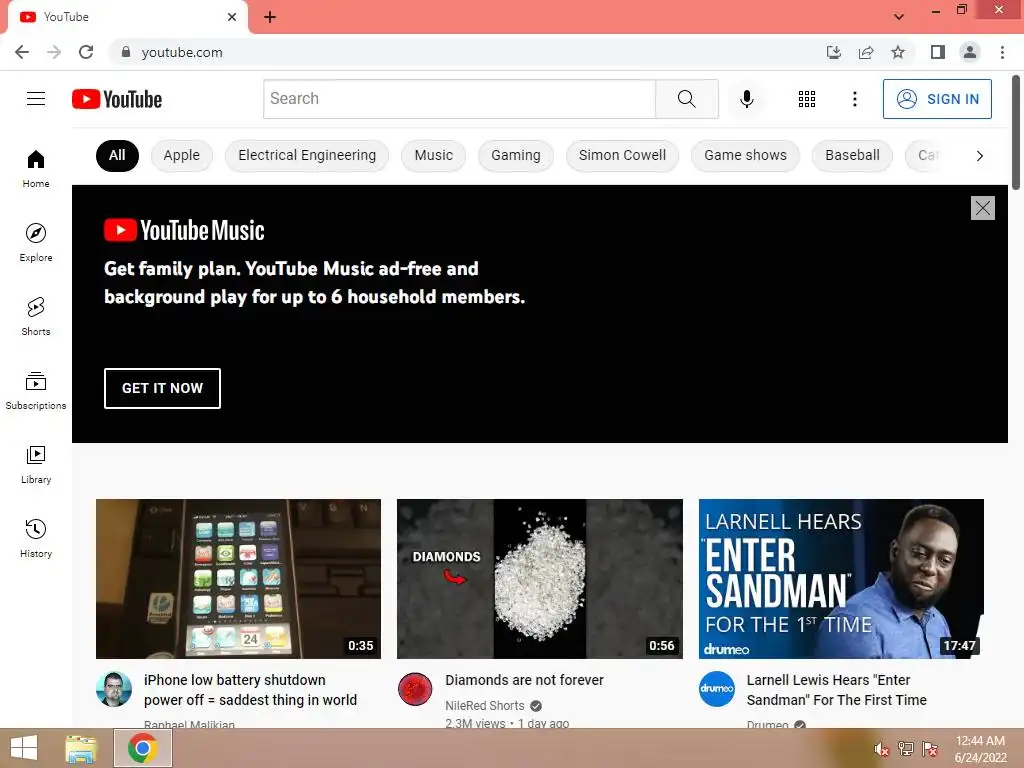
Task: Open Larnell Enter Sandman thumbnail
Action: [841, 579]
